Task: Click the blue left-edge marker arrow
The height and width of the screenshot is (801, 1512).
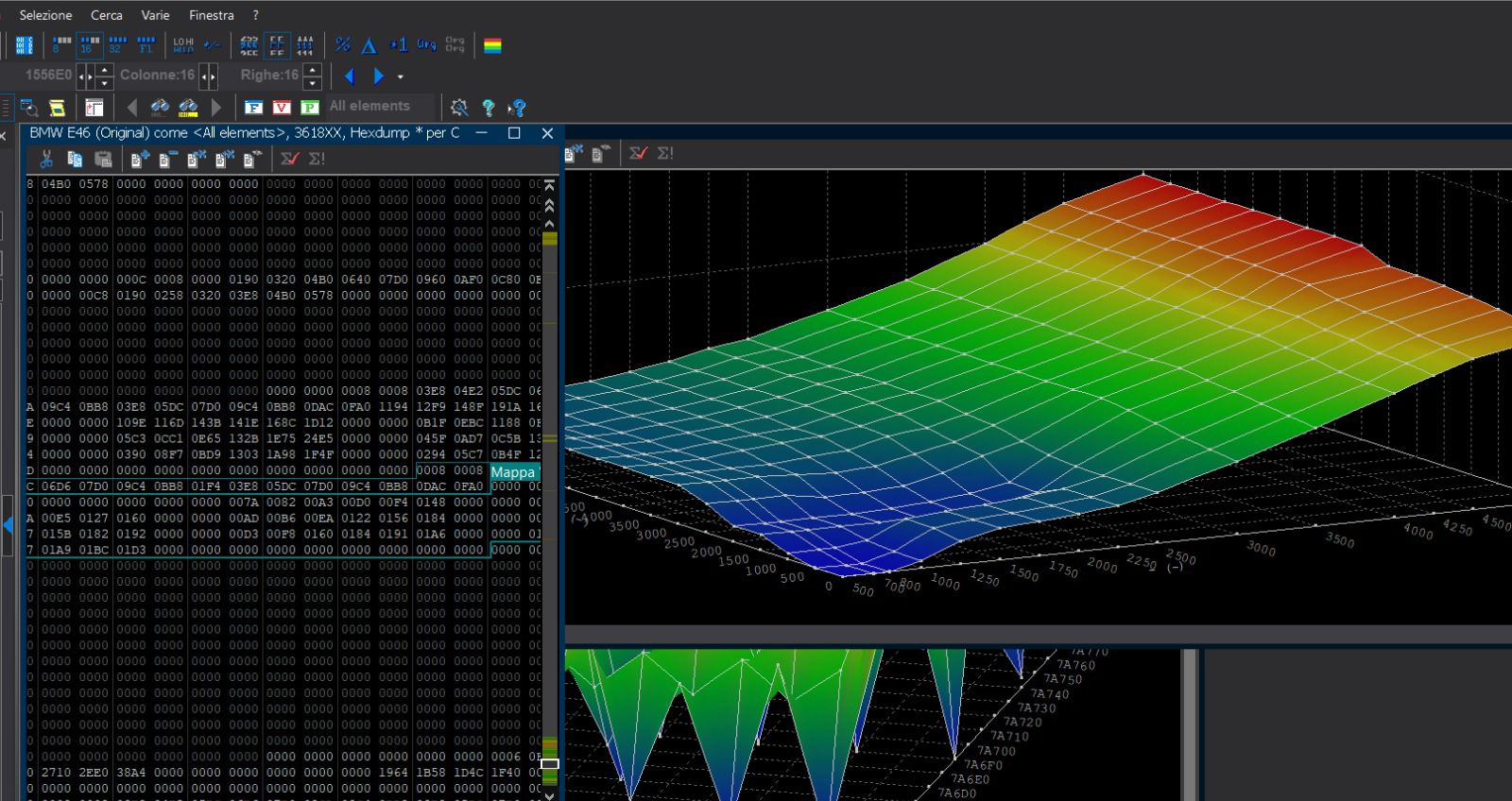Action: click(7, 524)
